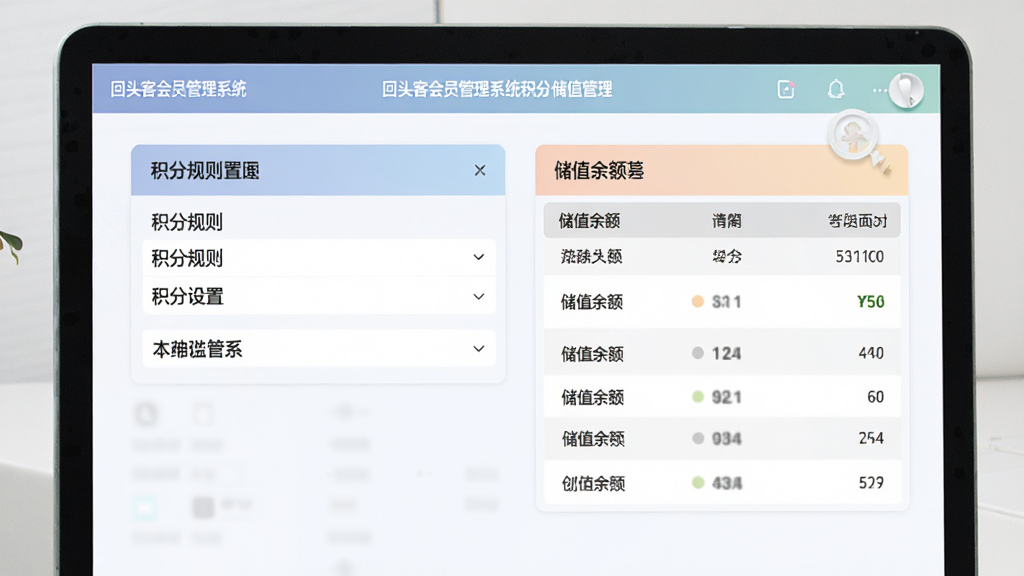Screen dimensions: 1024x576
Task: Select the row with code 124
Action: pyautogui.click(x=722, y=353)
